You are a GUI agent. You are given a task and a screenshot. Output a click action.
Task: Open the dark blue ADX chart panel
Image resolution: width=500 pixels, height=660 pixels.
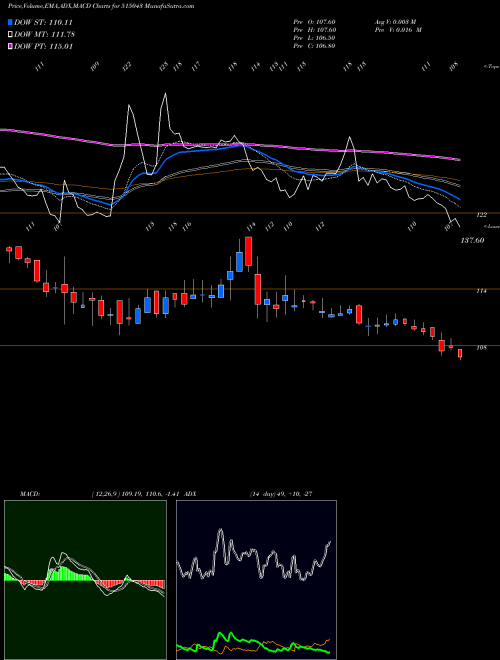tap(256, 580)
